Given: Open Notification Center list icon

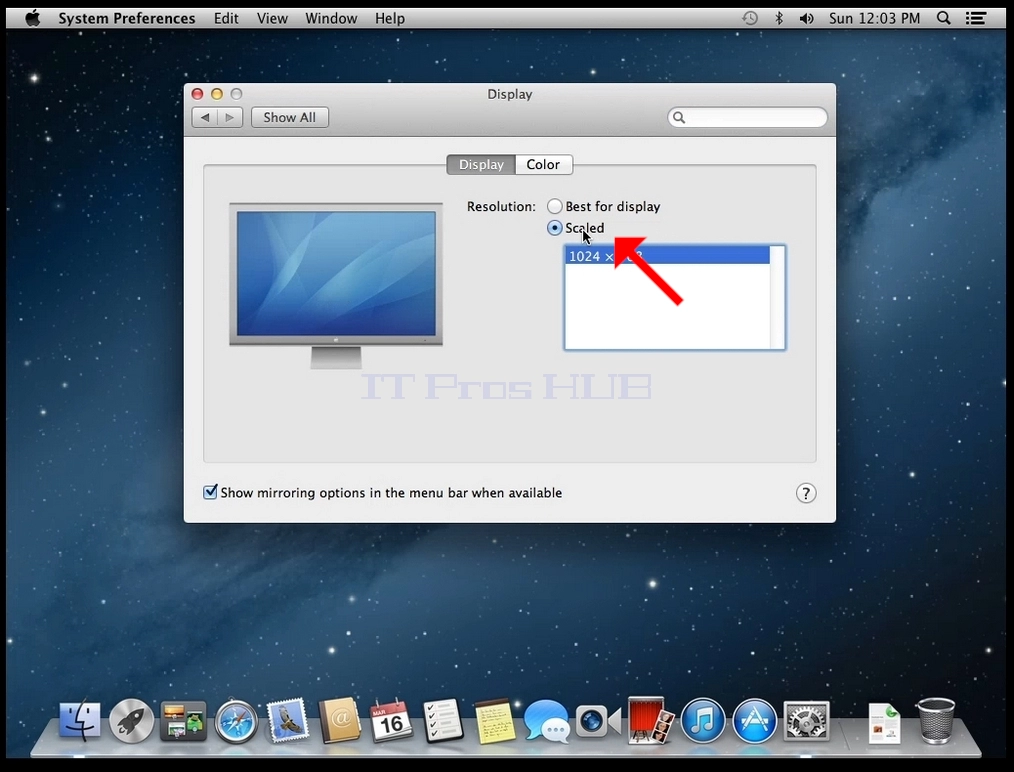Looking at the screenshot, I should 976,18.
